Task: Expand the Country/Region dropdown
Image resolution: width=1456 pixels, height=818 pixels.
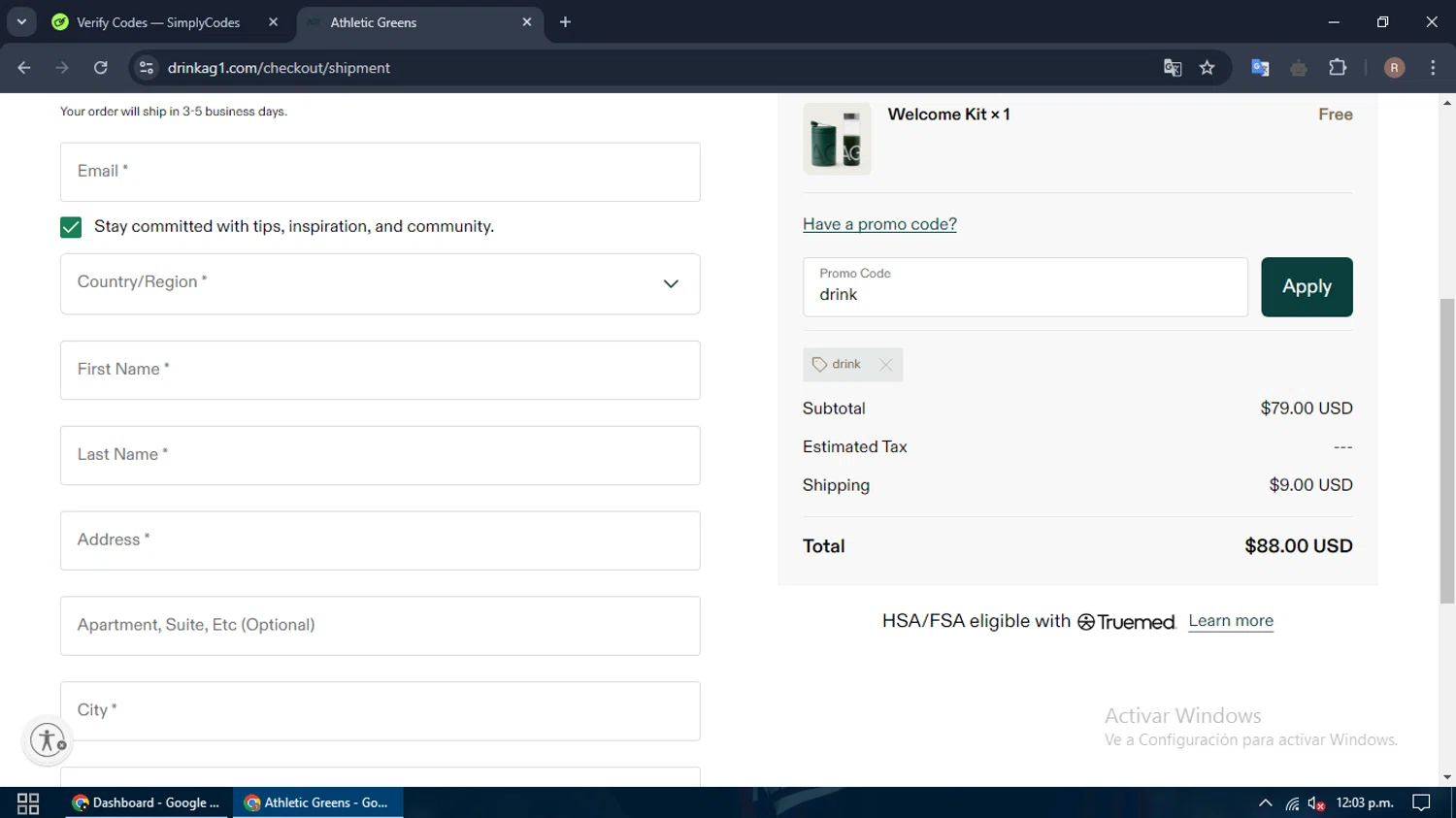Action: (381, 283)
